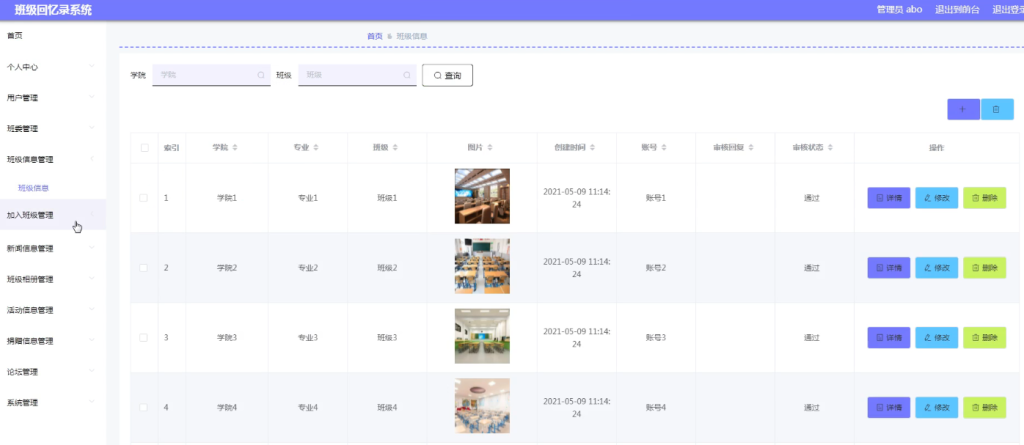Click the trash batch-delete button
Screen dimensions: 1024x445
point(997,109)
